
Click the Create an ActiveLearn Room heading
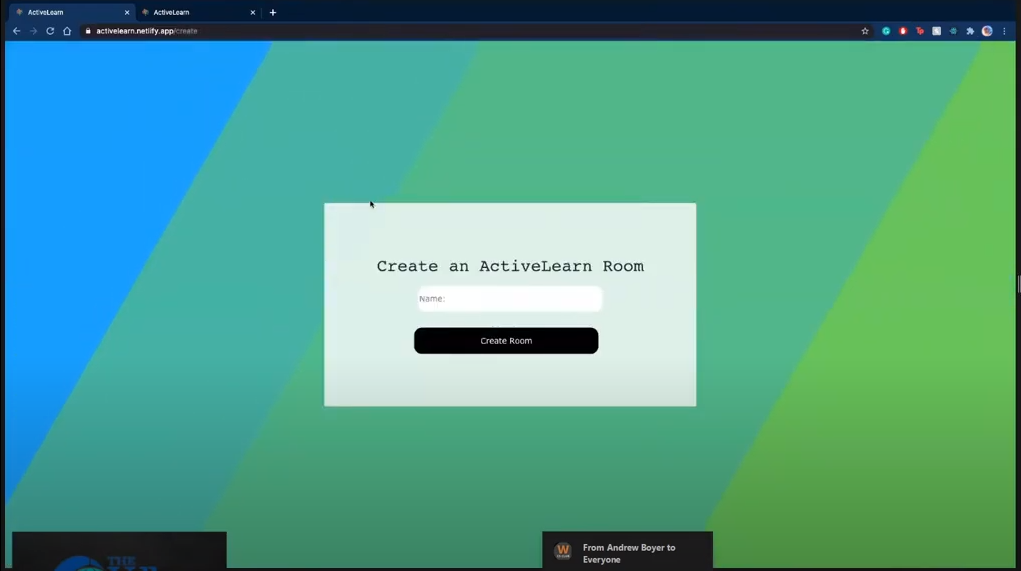coord(510,266)
